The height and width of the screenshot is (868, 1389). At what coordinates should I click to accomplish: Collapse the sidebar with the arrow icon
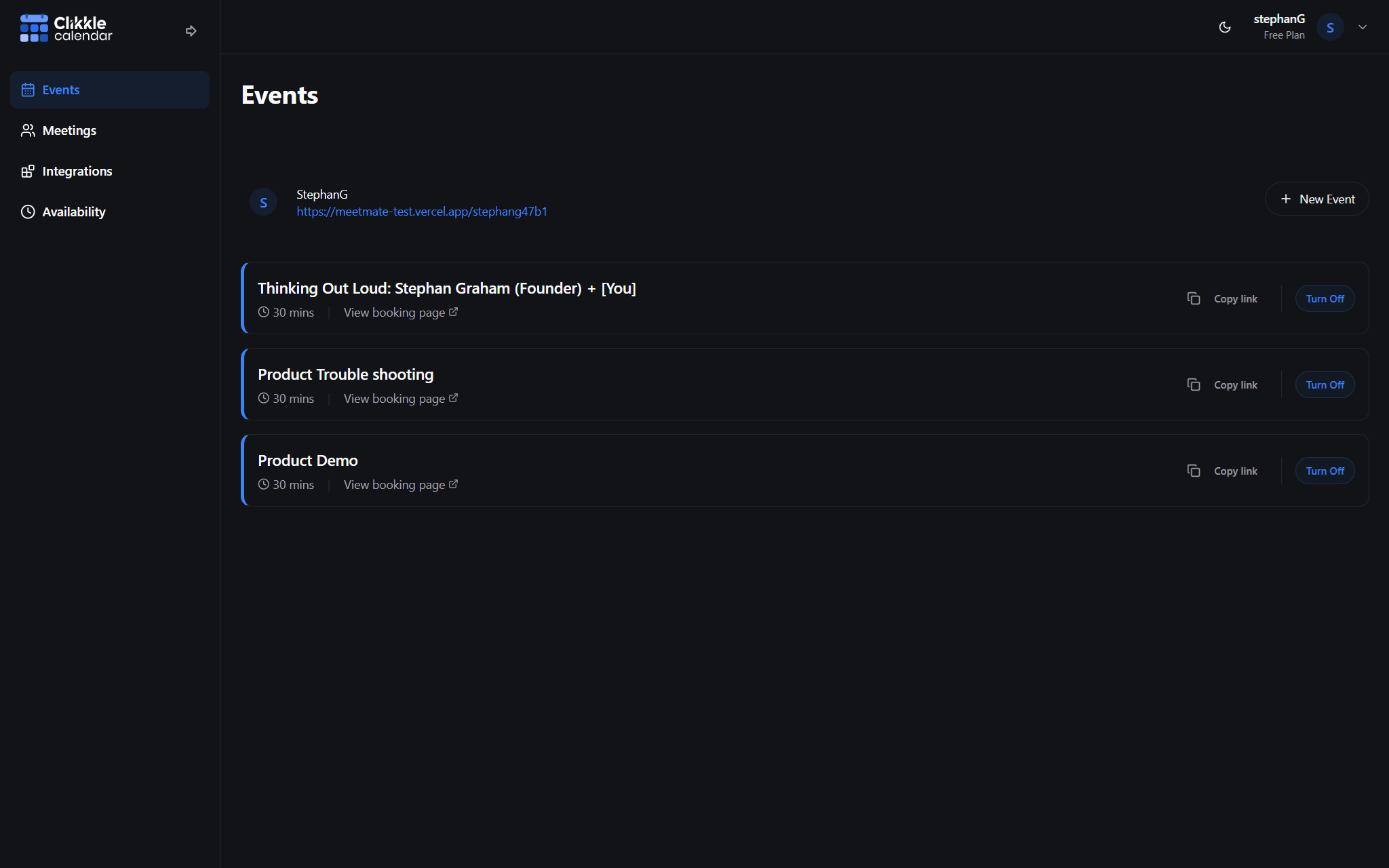pyautogui.click(x=191, y=31)
